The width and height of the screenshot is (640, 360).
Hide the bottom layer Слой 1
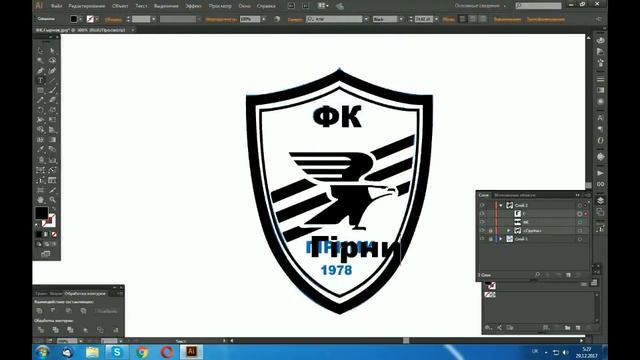coord(482,239)
